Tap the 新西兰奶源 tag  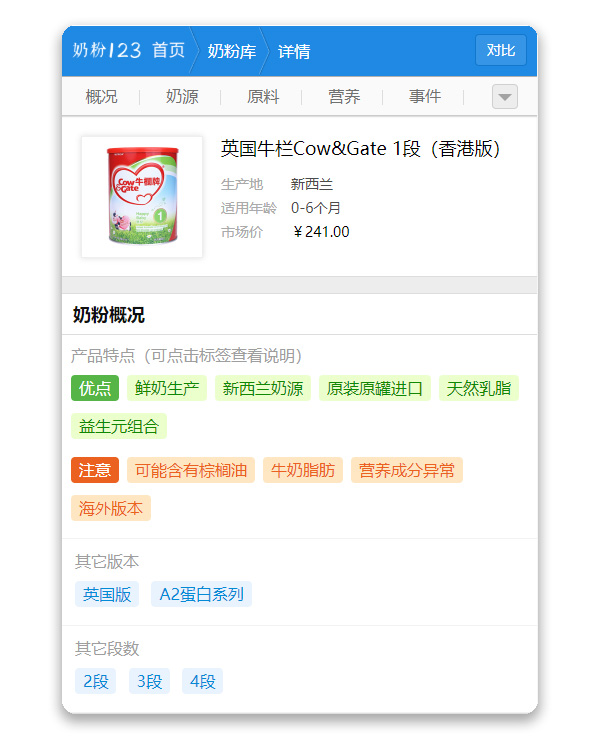click(x=263, y=388)
